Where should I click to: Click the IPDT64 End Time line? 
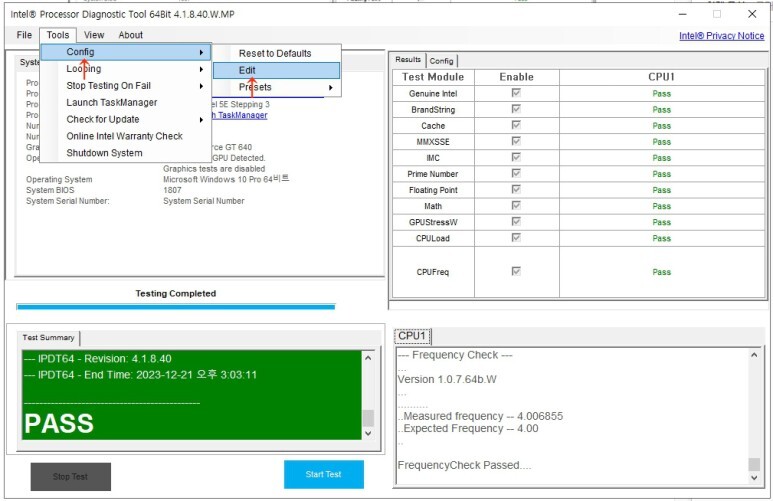tap(141, 375)
